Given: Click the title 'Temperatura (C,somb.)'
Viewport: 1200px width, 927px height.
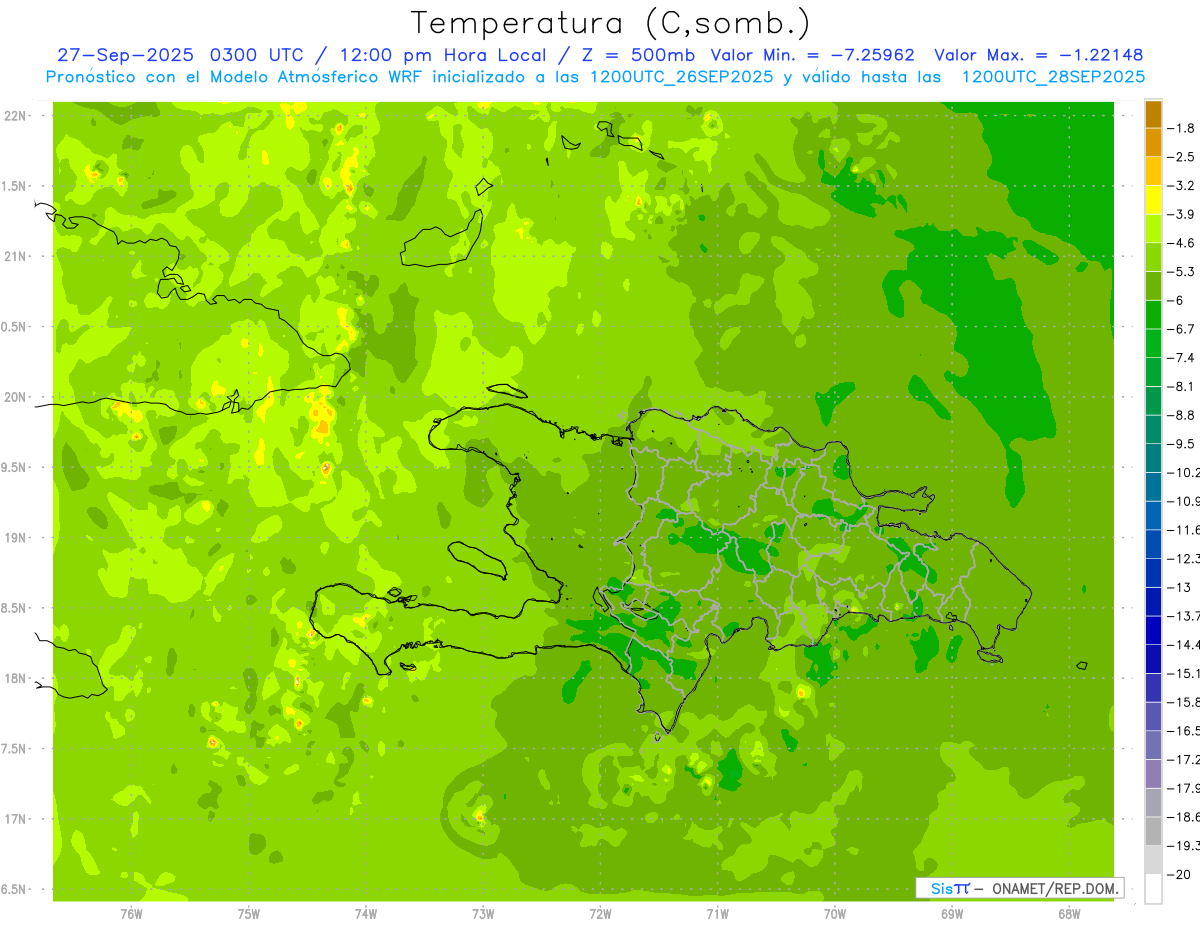Looking at the screenshot, I should pos(611,23).
